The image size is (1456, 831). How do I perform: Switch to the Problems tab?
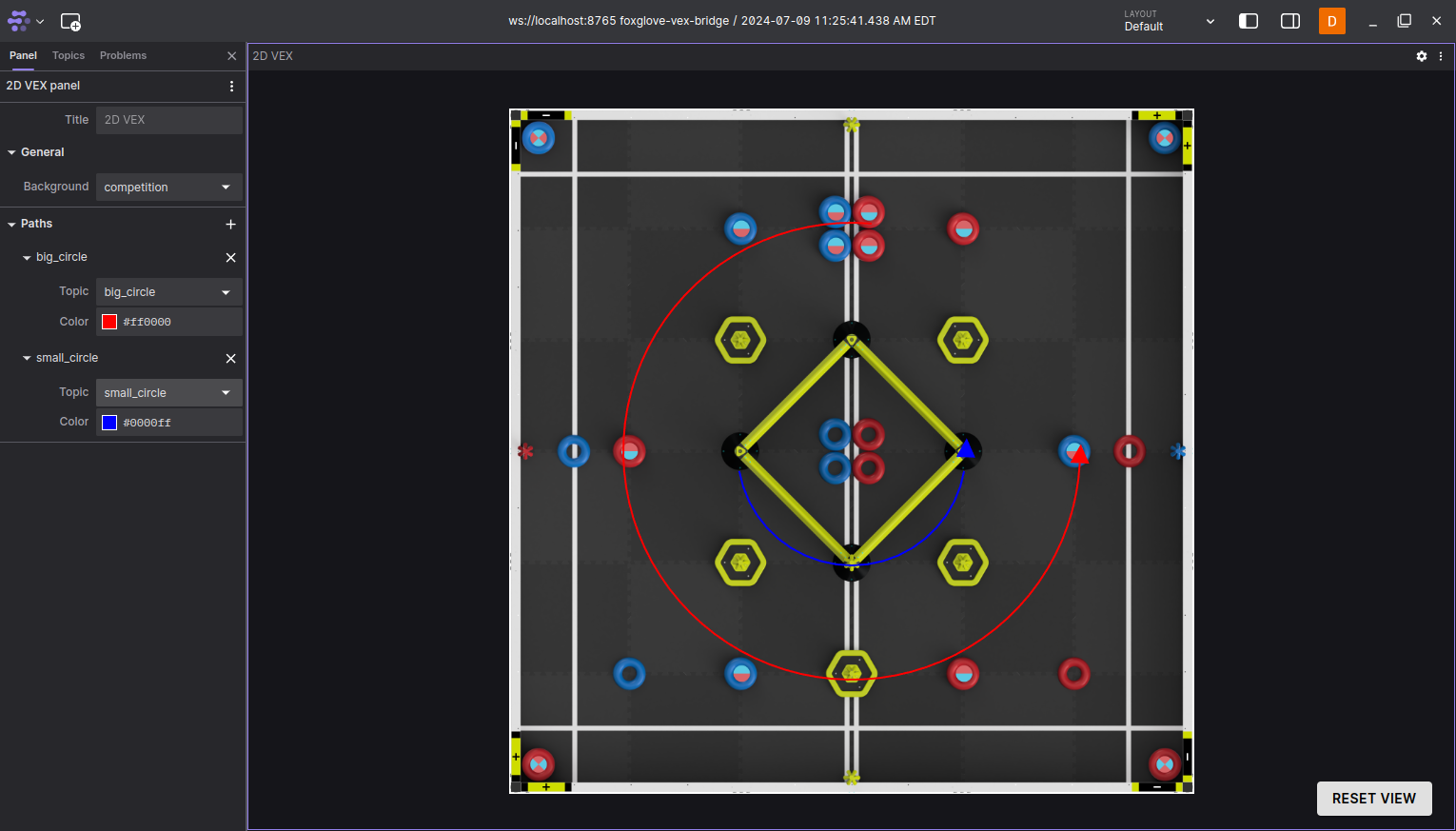[123, 56]
